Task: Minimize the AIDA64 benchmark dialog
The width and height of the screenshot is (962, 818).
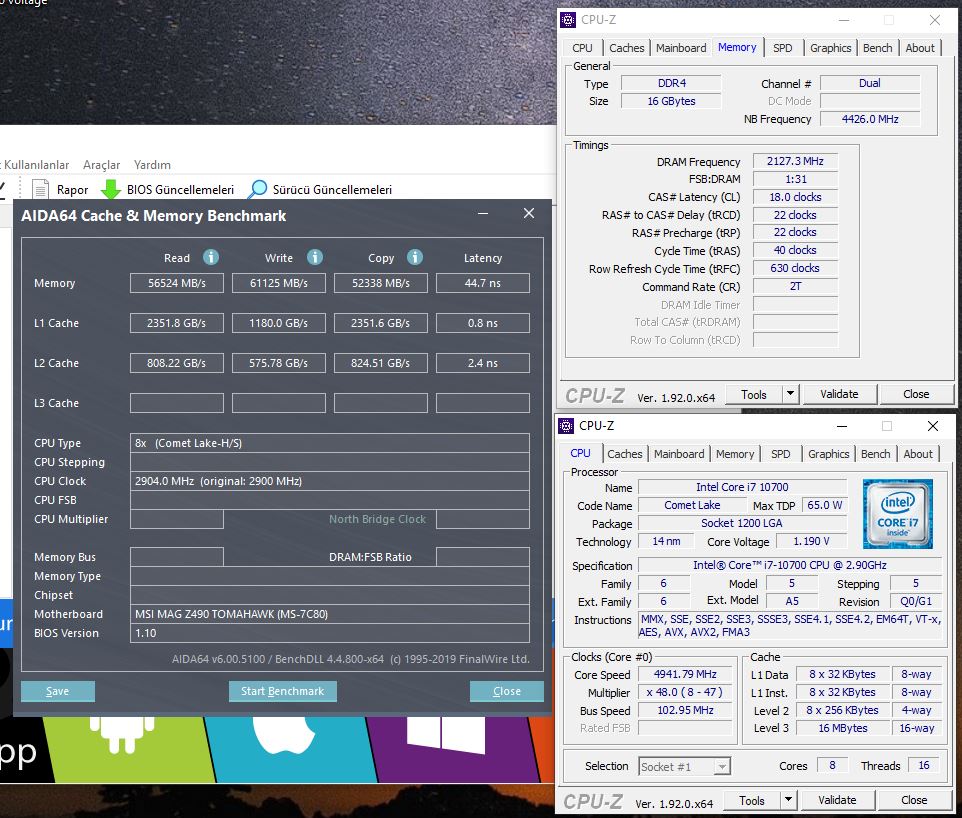Action: (x=483, y=214)
